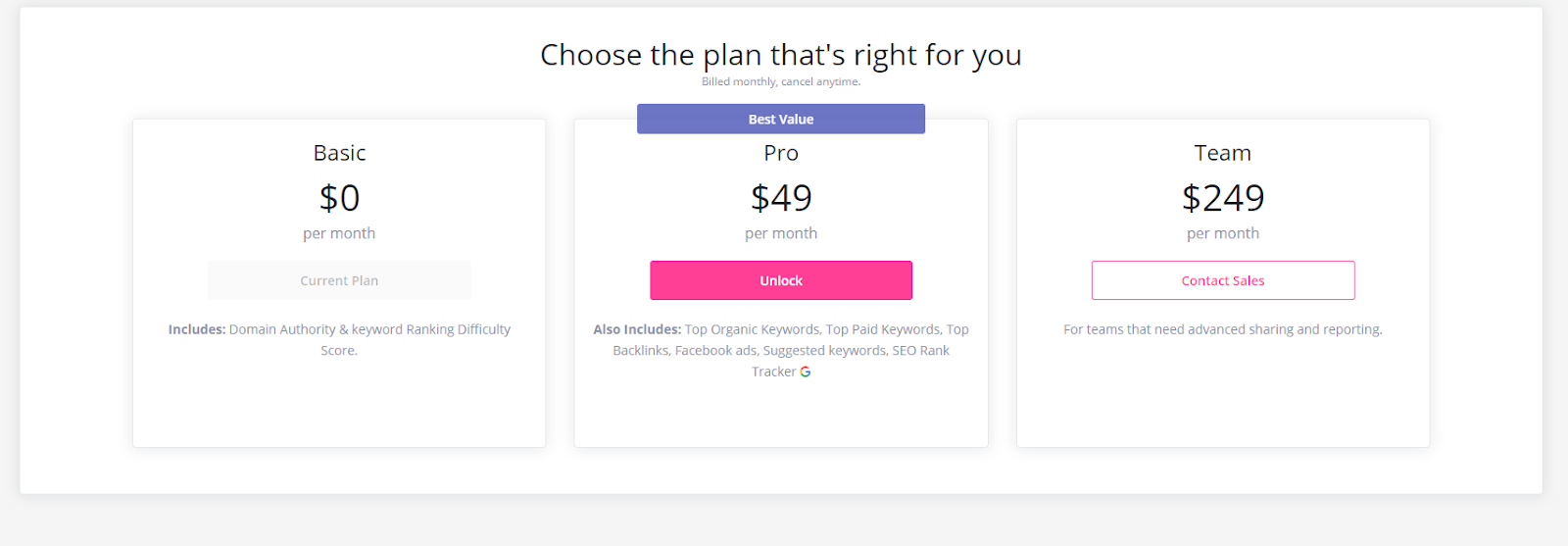Image resolution: width=1568 pixels, height=546 pixels.
Task: Click the $249 price
Action: tap(1222, 198)
